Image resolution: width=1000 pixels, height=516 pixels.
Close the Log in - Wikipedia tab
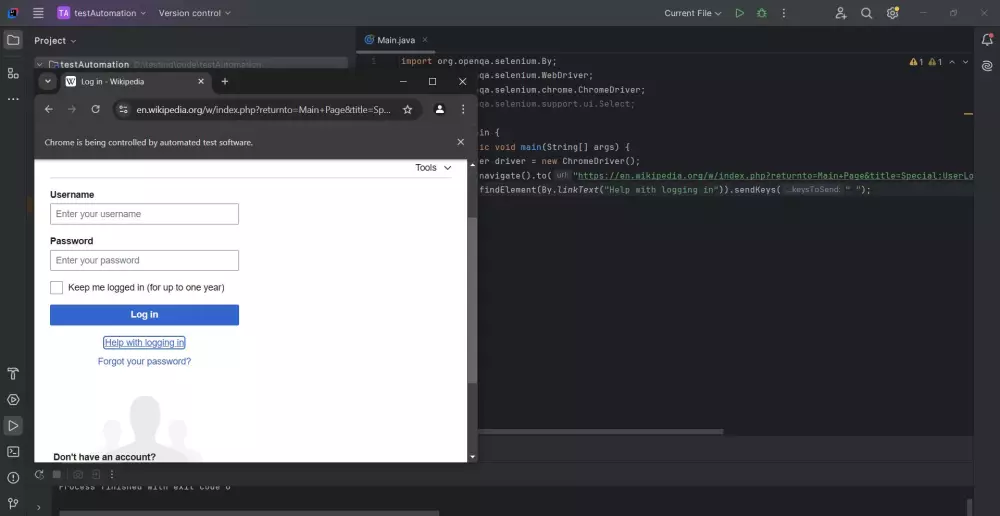(201, 82)
